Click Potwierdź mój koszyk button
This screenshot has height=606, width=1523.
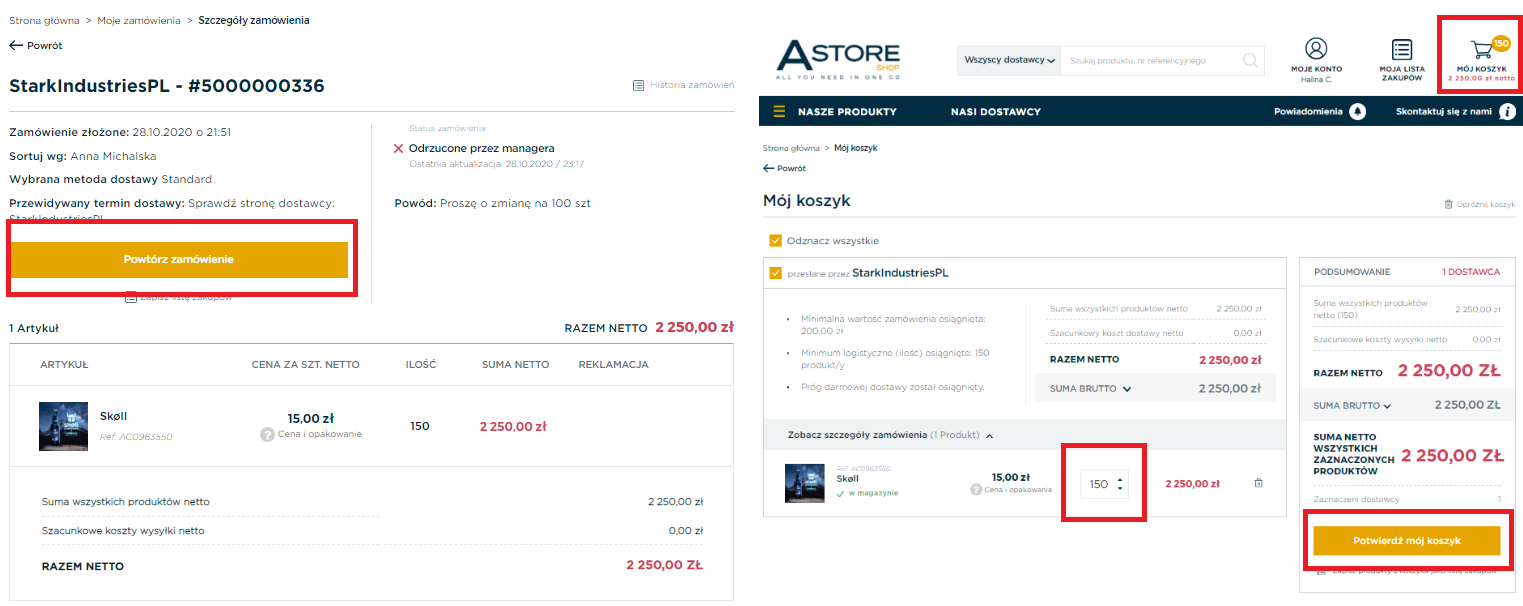click(1406, 540)
